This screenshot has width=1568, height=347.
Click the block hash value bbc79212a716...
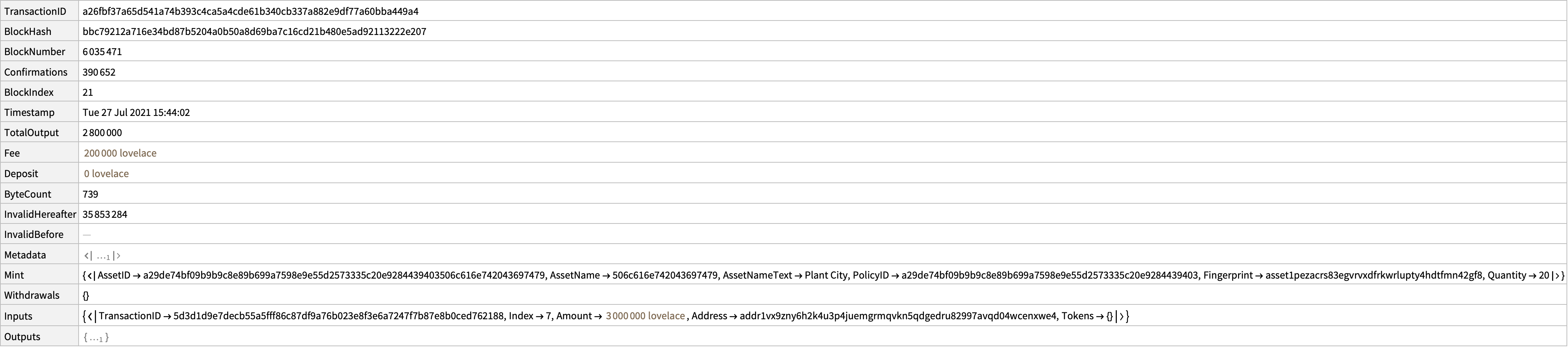click(254, 32)
